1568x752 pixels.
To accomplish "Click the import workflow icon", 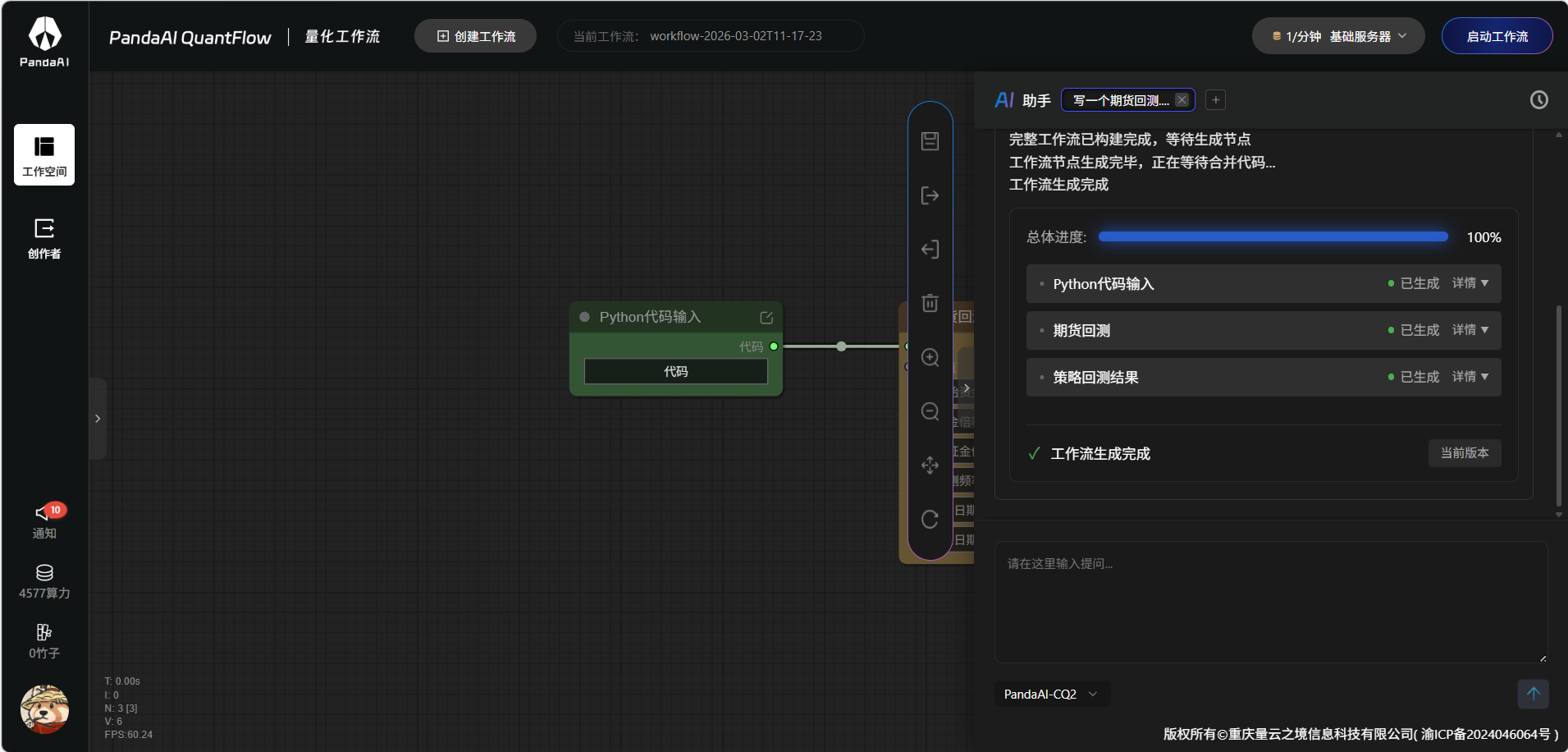I will 930,250.
